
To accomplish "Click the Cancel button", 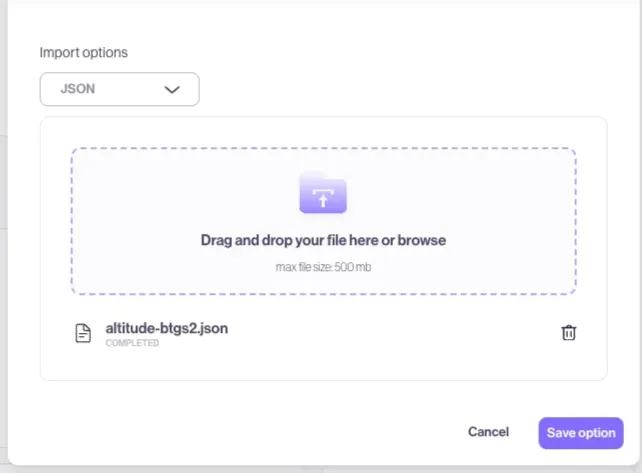I will pyautogui.click(x=488, y=432).
